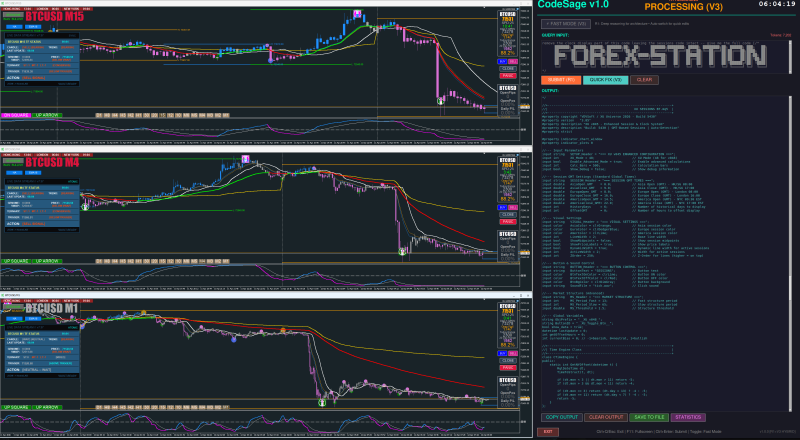Click the output code area scrollbar
Screen dimensions: 800x440
pyautogui.click(x=790, y=253)
